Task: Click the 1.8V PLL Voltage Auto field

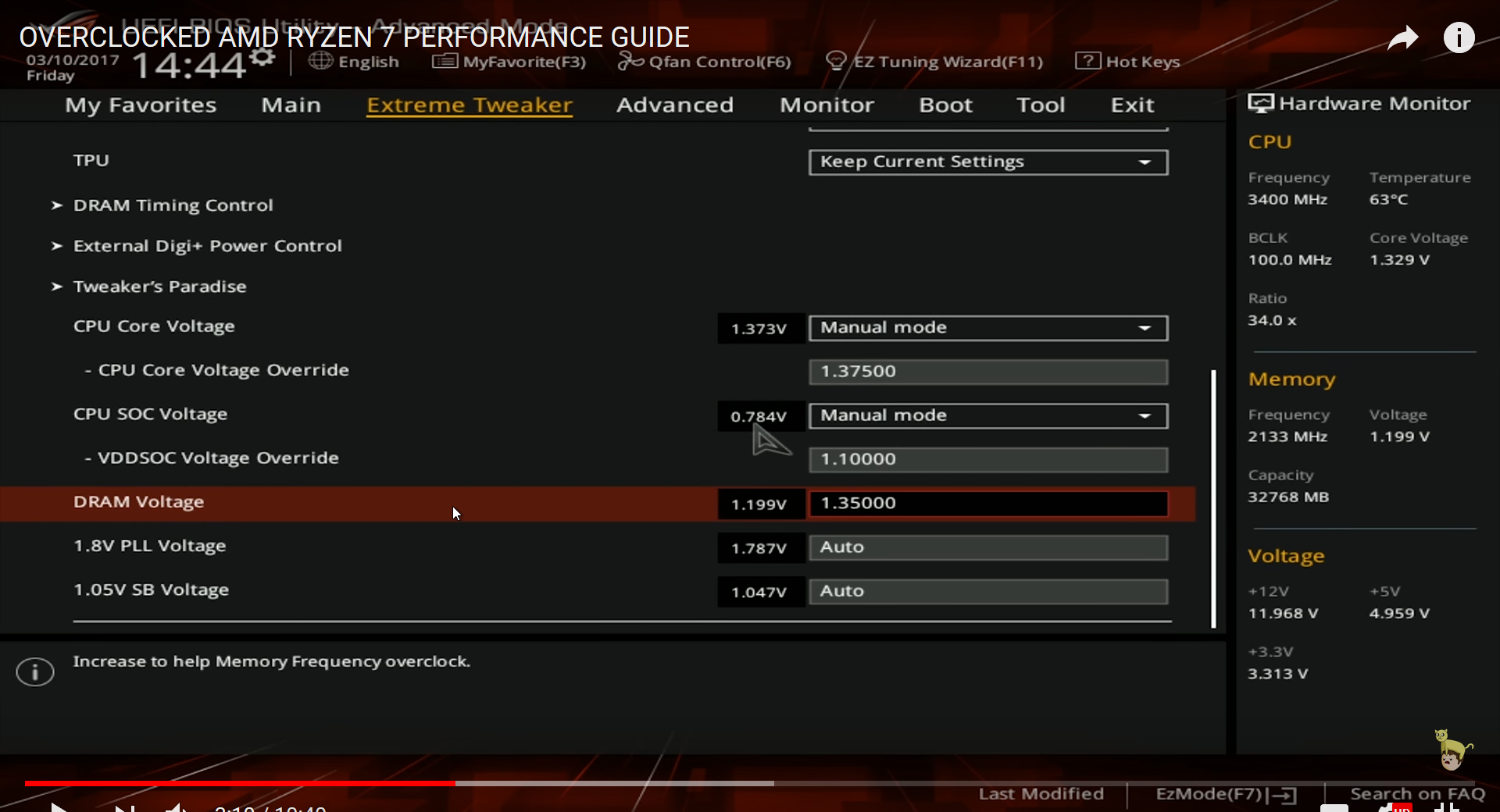Action: coord(988,547)
